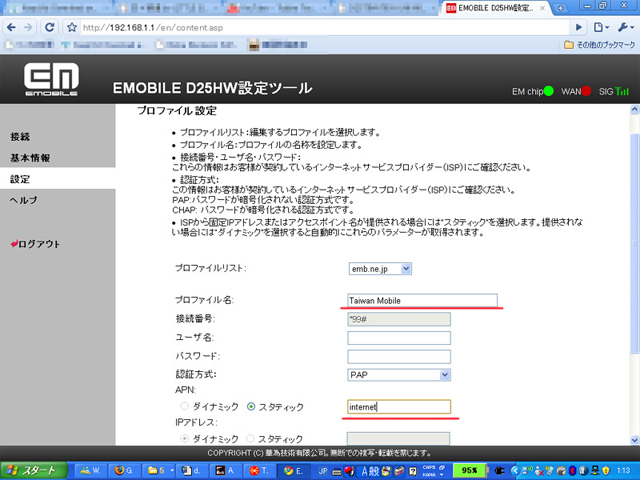Open a new browser tab
This screenshot has height=480, width=640.
coord(561,8)
